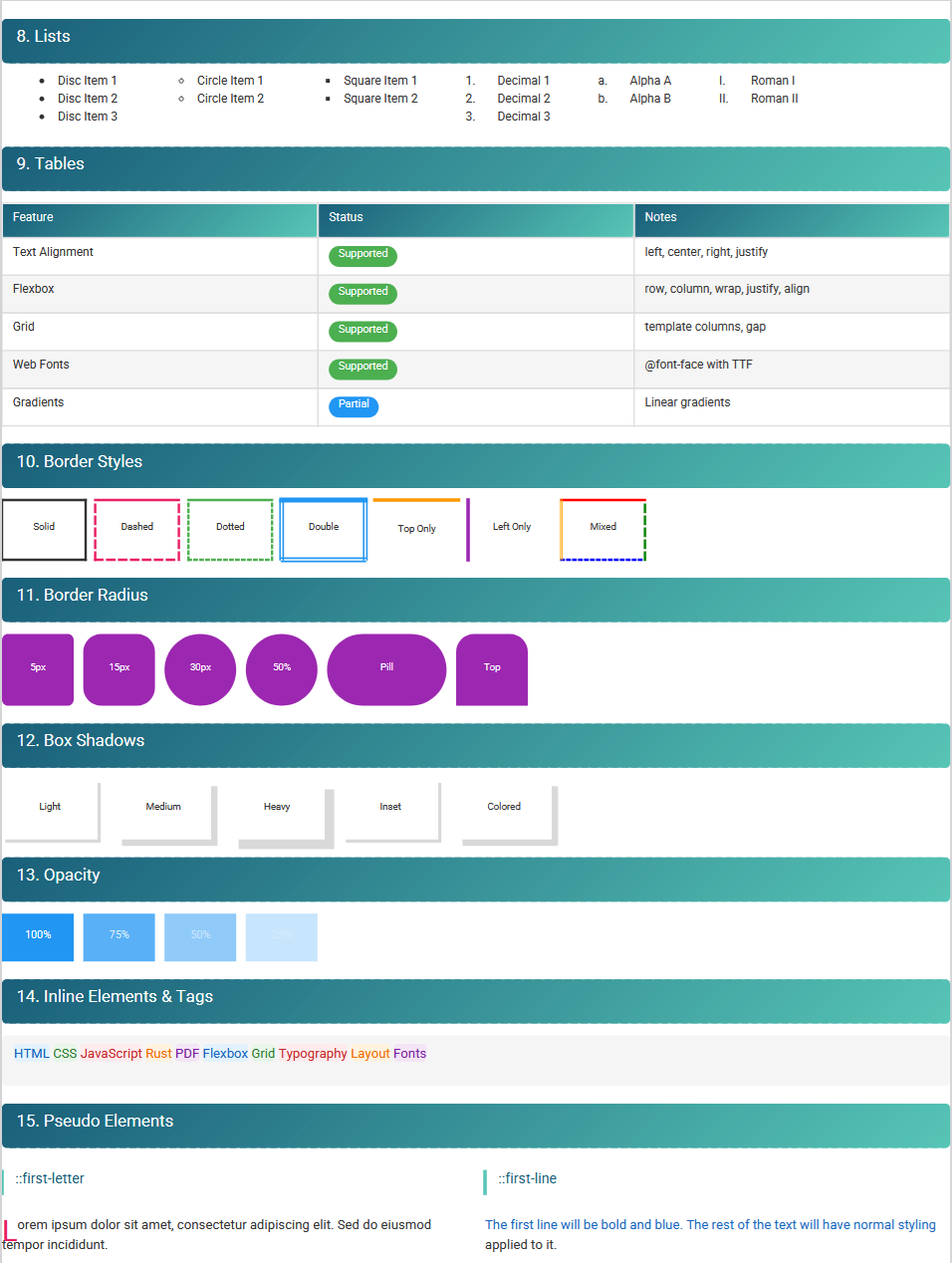Select the Colored box shadow card
Screen dimensions: 952x1263
[x=504, y=809]
